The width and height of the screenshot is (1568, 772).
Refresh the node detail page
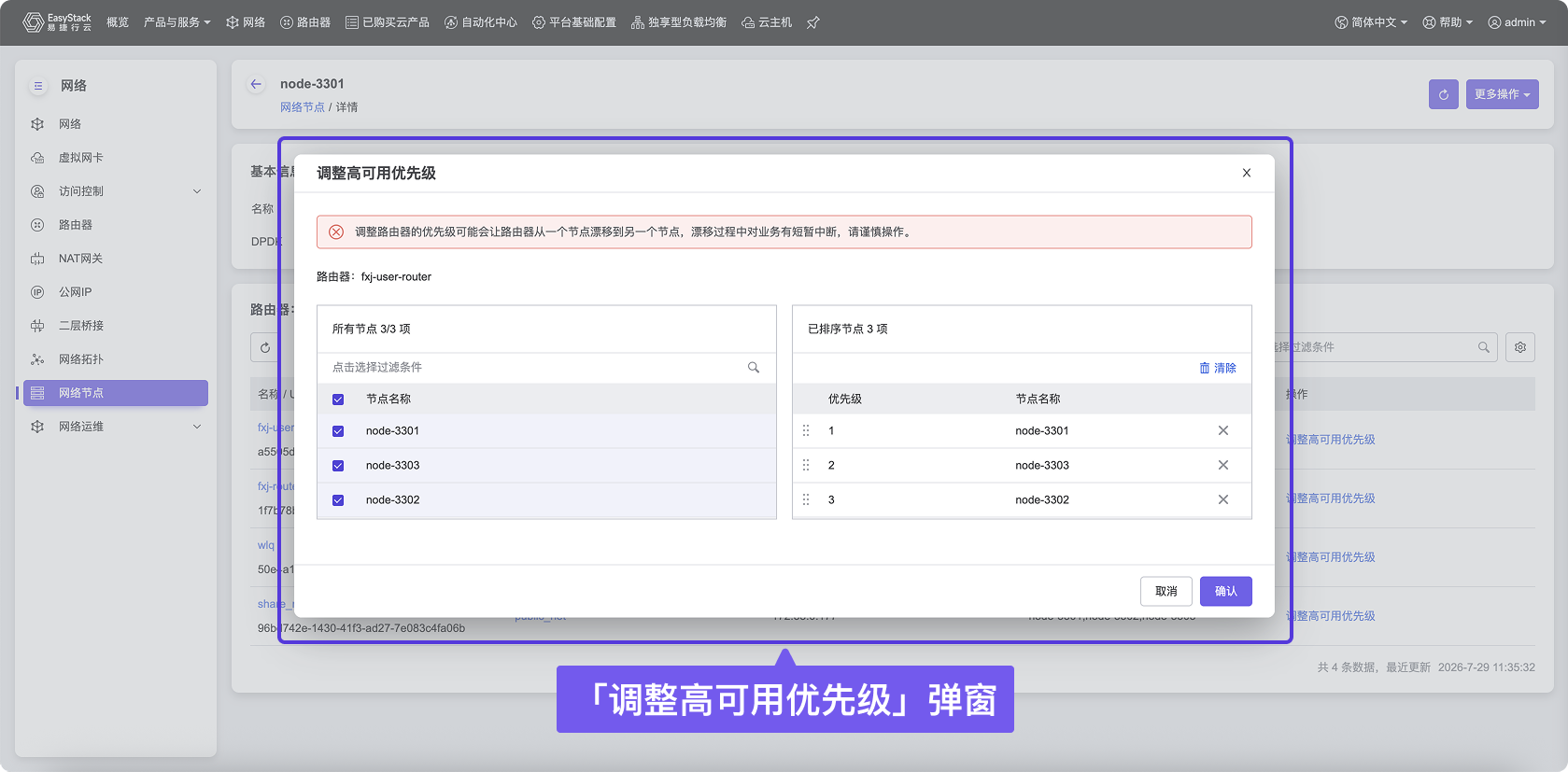pyautogui.click(x=1444, y=94)
